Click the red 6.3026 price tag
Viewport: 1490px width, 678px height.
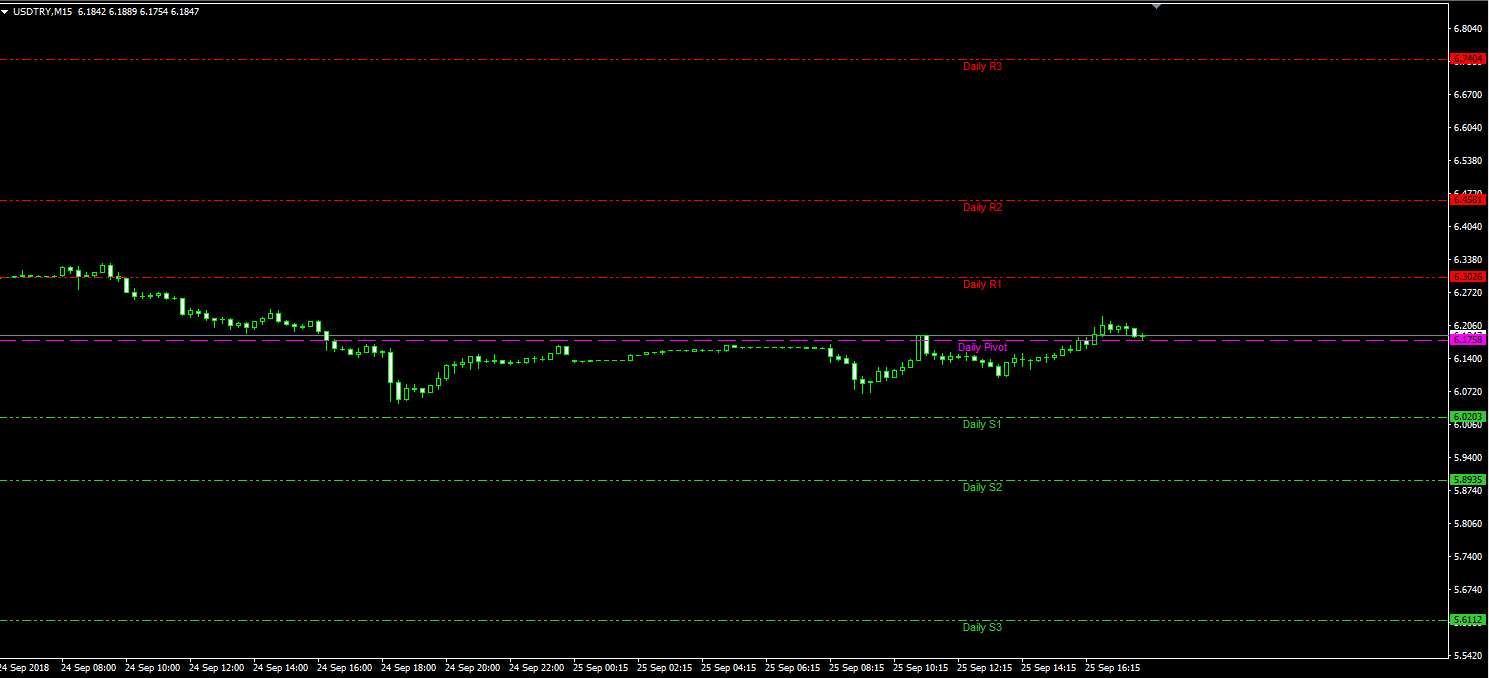pyautogui.click(x=1467, y=277)
